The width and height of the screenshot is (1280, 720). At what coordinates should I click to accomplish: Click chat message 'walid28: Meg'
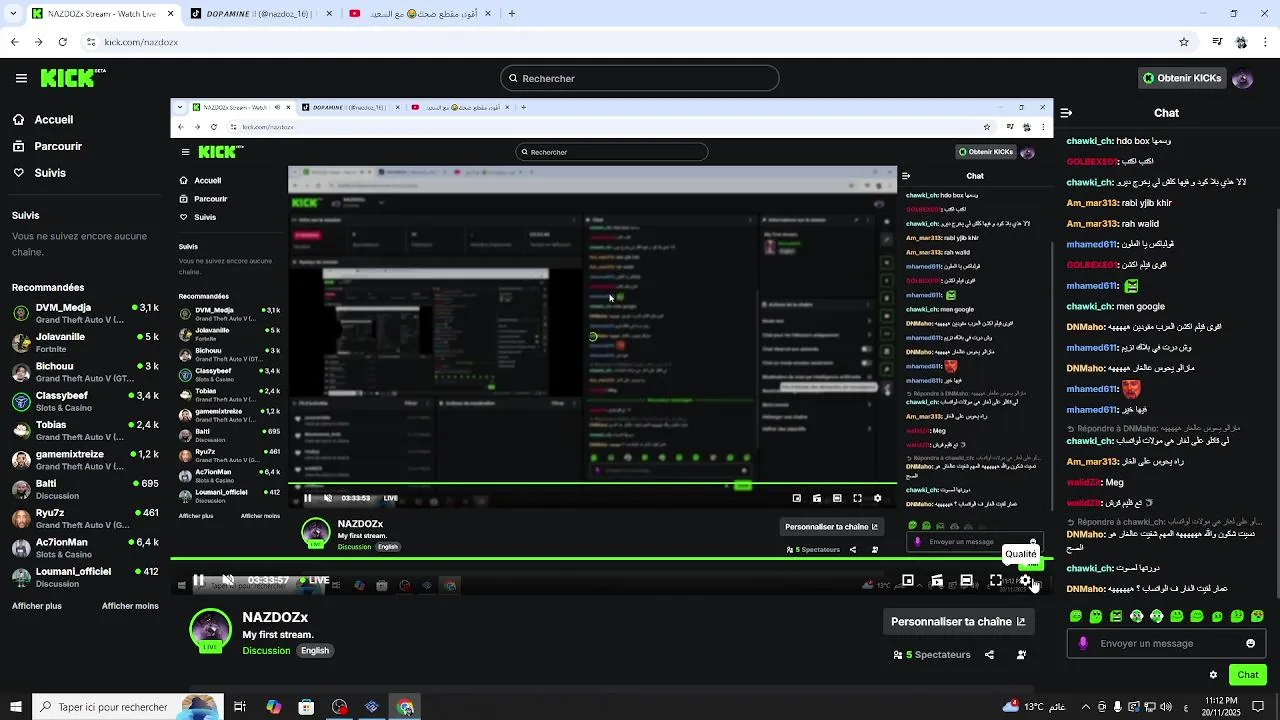tap(1095, 482)
